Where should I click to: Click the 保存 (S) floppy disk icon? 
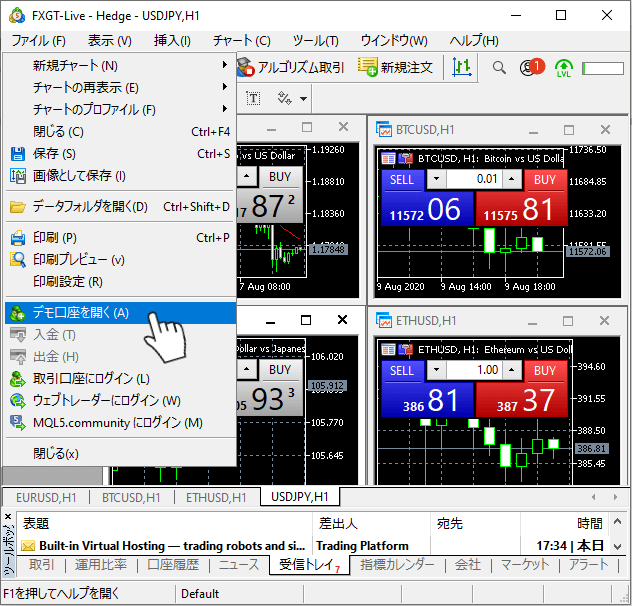coord(18,154)
